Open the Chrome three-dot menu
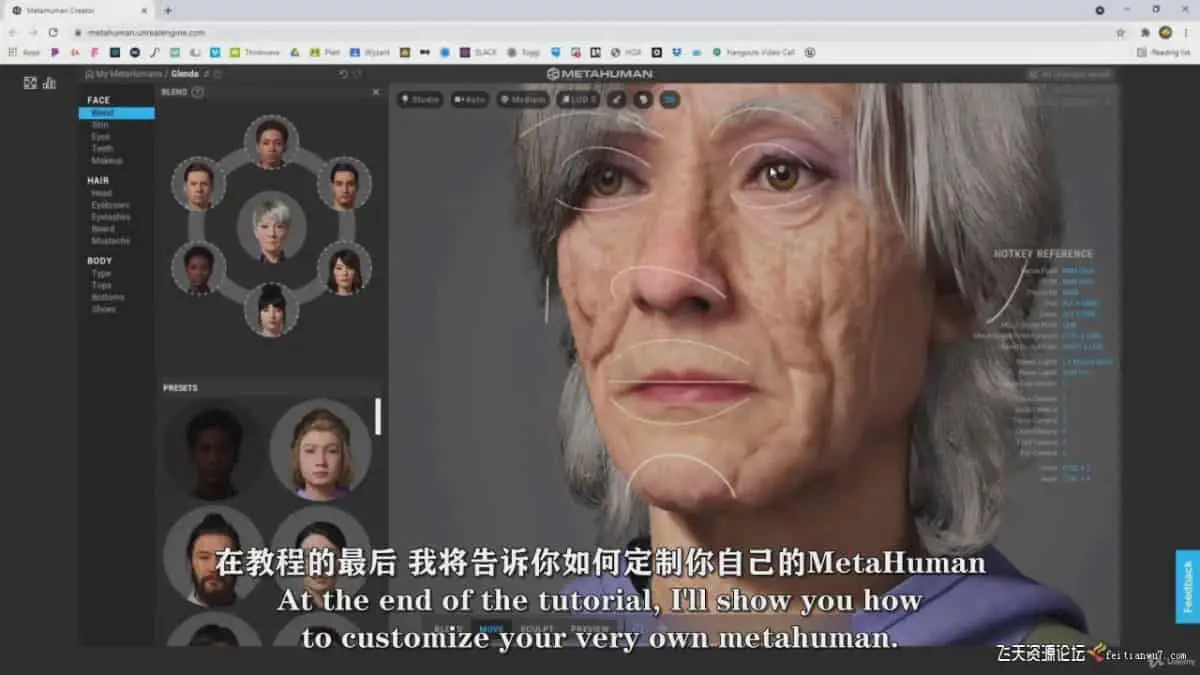This screenshot has width=1200, height=675. click(x=1186, y=32)
